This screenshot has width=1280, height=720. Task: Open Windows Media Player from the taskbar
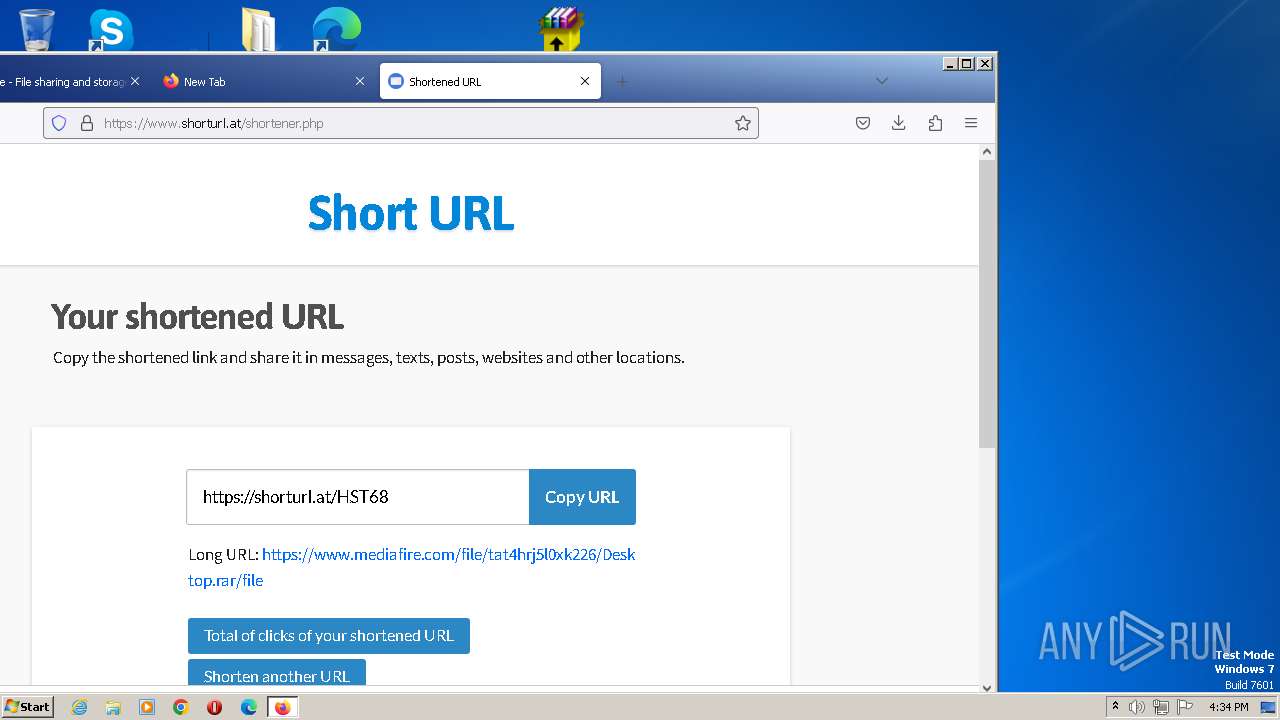click(x=147, y=707)
